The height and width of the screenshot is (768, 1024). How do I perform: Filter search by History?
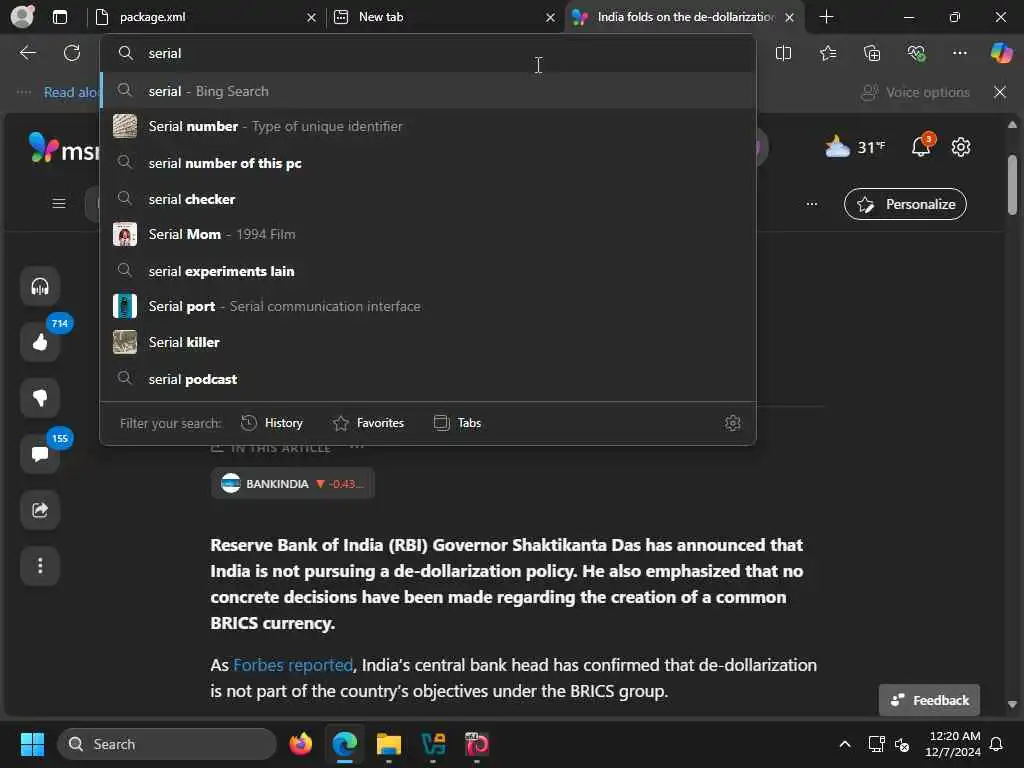pos(272,423)
